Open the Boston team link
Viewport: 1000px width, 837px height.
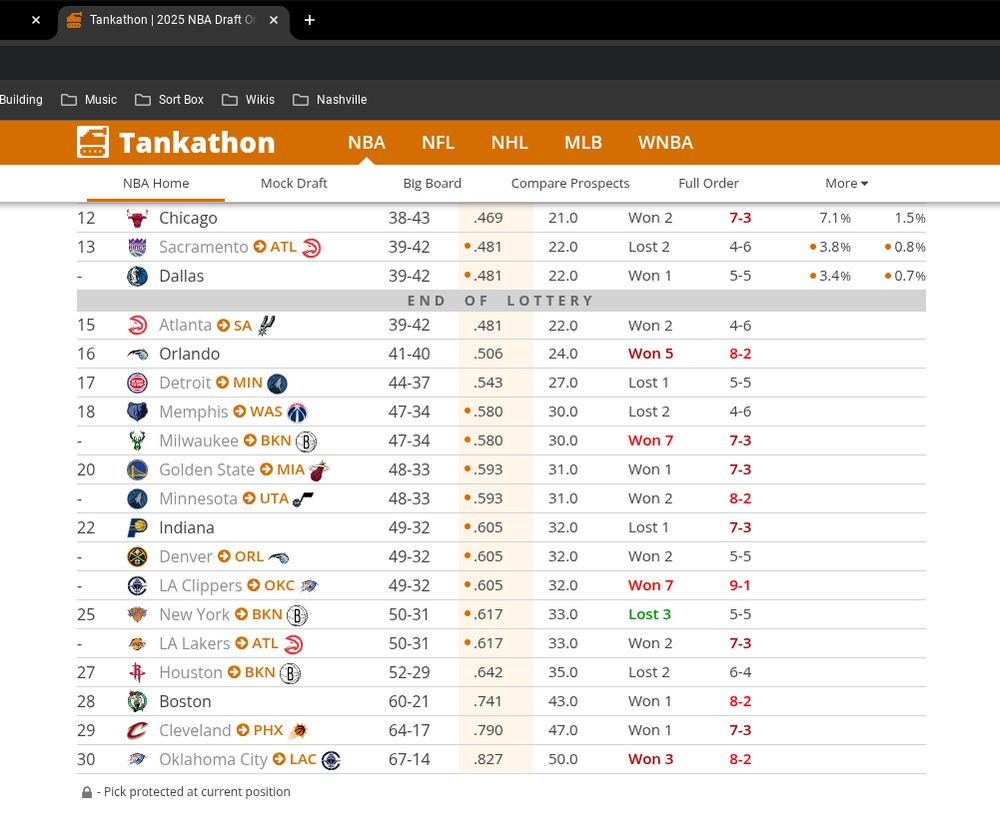pos(185,702)
